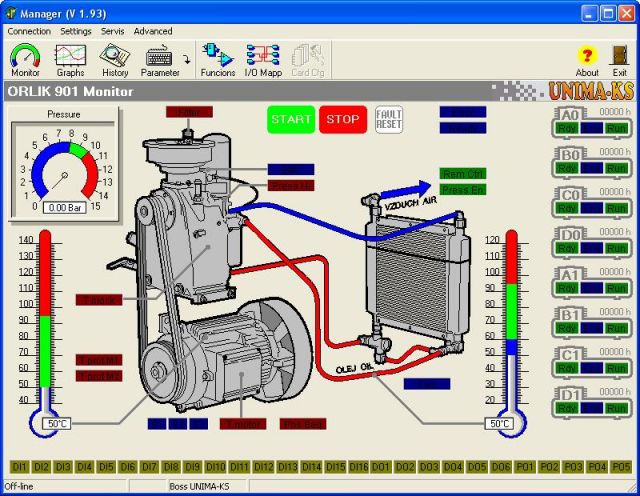Click the A1 module Rdy indicator

[567, 289]
